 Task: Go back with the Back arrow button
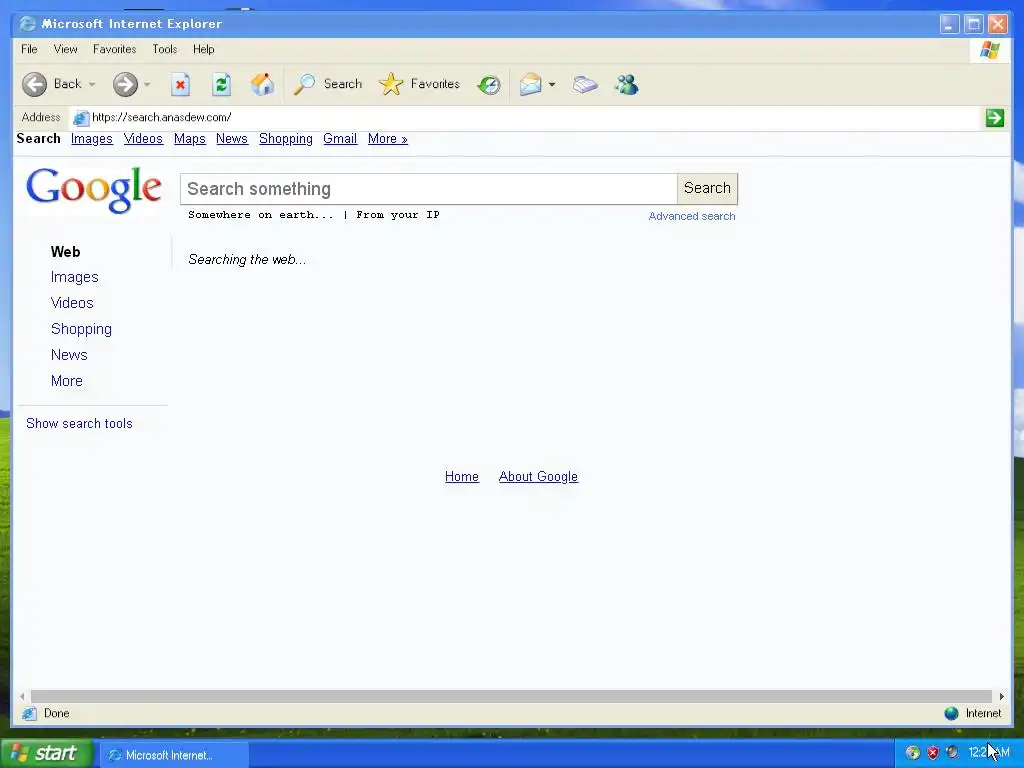coord(35,84)
